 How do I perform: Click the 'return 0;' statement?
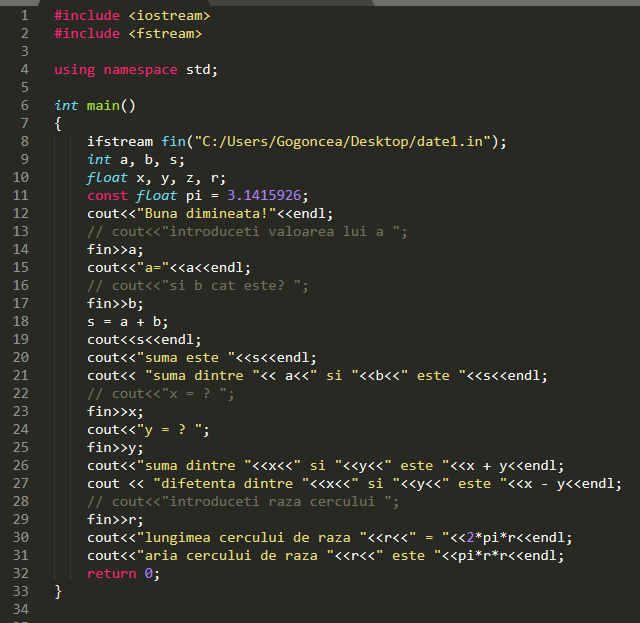coord(124,574)
